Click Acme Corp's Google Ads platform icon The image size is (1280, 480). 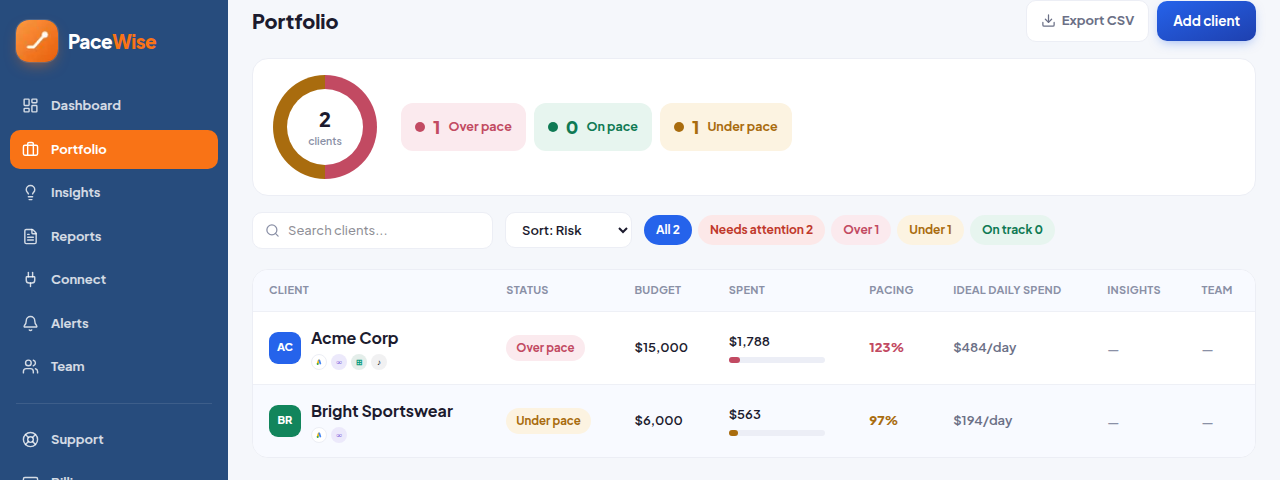[x=319, y=362]
